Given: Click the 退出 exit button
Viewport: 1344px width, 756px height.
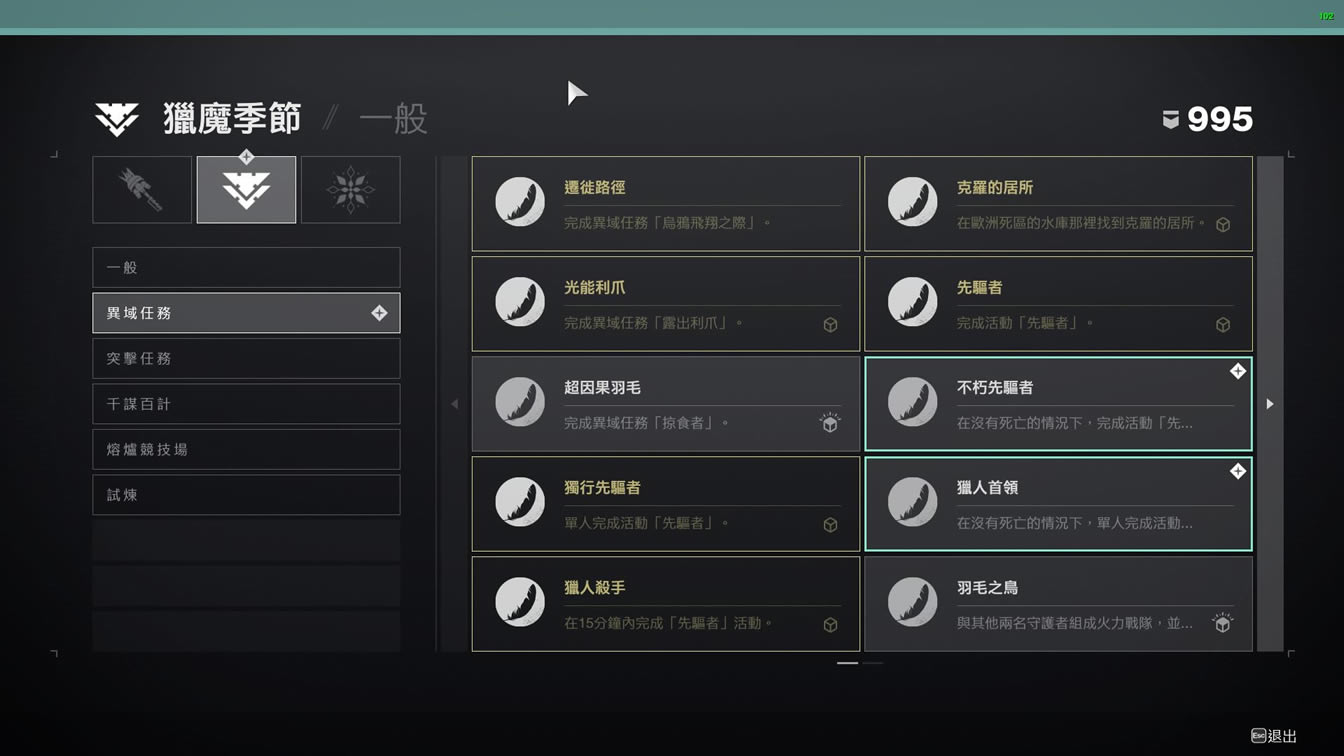Looking at the screenshot, I should (x=1274, y=736).
